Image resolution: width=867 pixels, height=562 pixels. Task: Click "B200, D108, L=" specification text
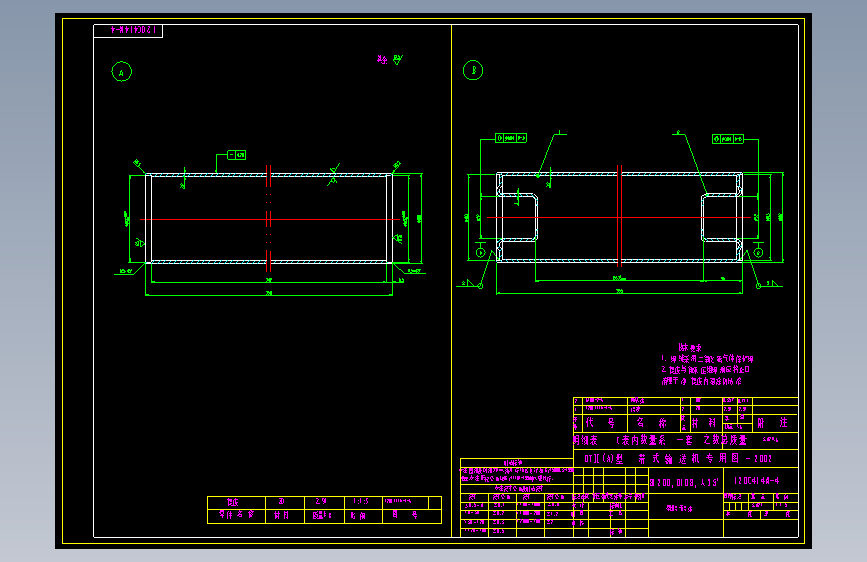(x=684, y=482)
